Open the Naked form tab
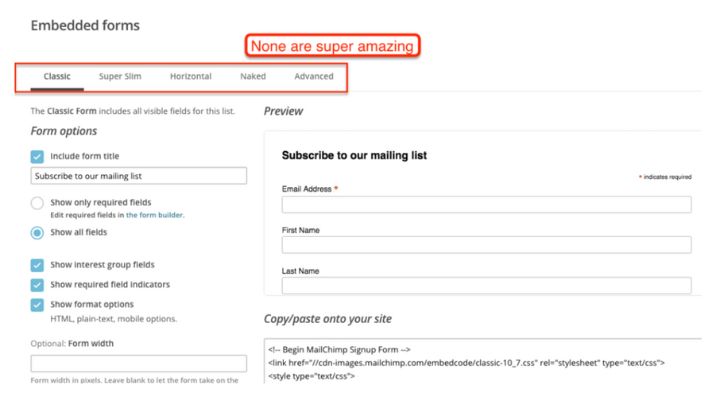720x405 pixels. [x=253, y=76]
